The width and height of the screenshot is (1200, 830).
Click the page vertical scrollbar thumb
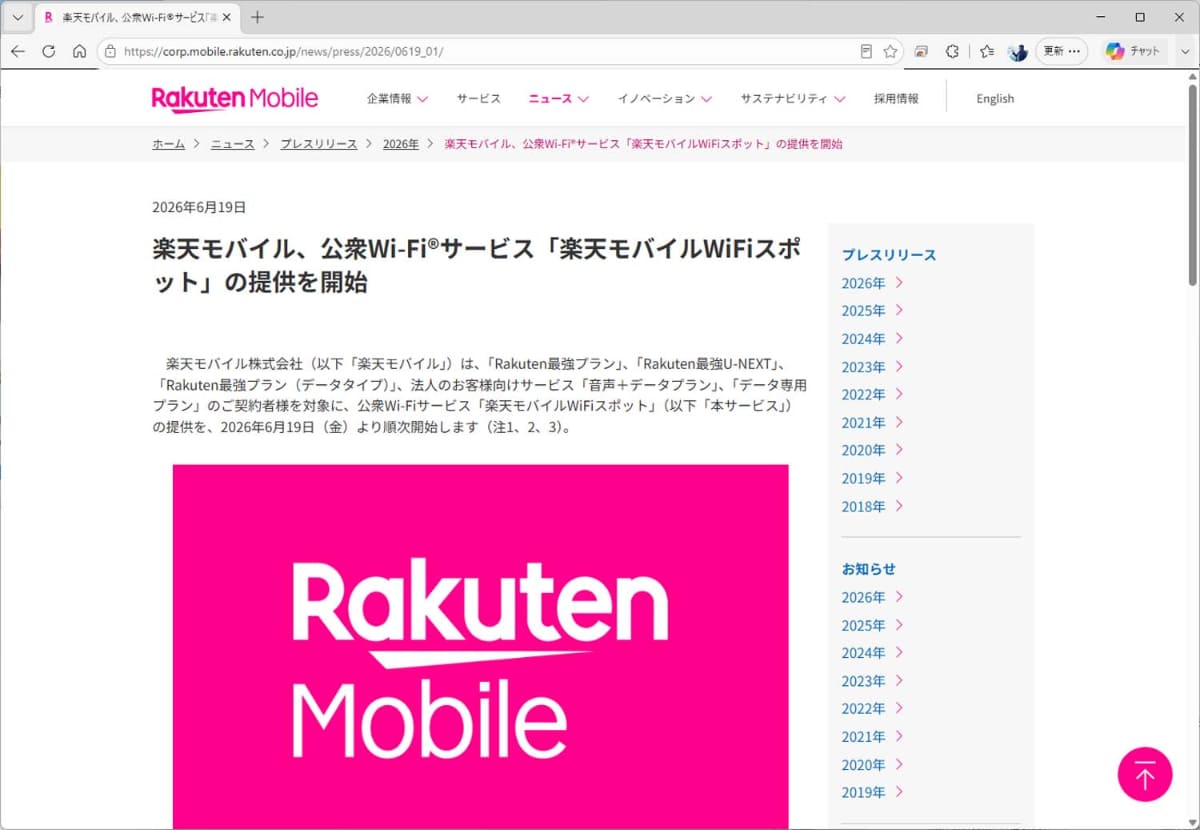(1192, 185)
